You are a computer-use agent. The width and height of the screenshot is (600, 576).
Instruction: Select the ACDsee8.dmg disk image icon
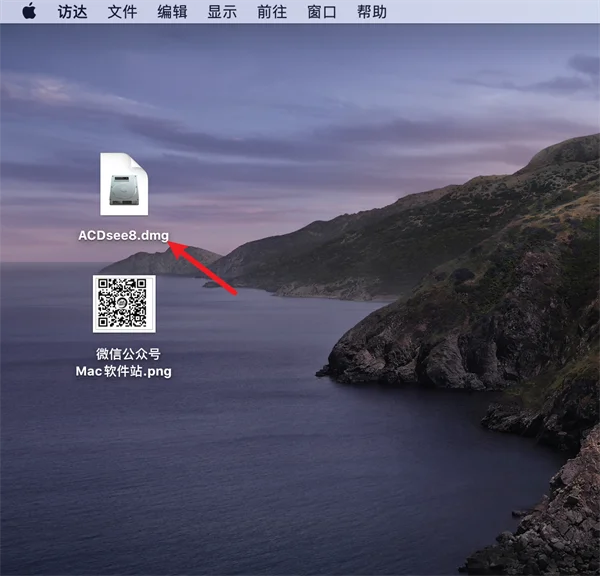124,184
